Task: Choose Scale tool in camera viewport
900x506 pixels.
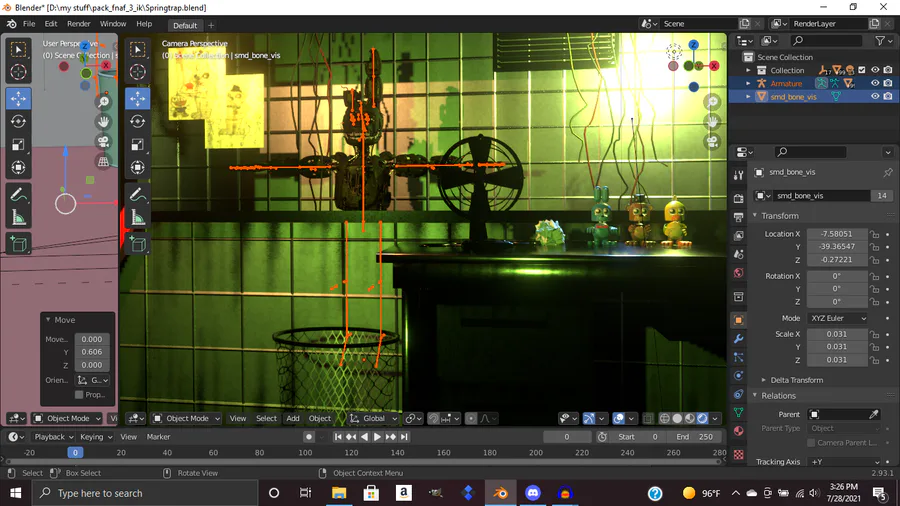Action: pyautogui.click(x=138, y=145)
